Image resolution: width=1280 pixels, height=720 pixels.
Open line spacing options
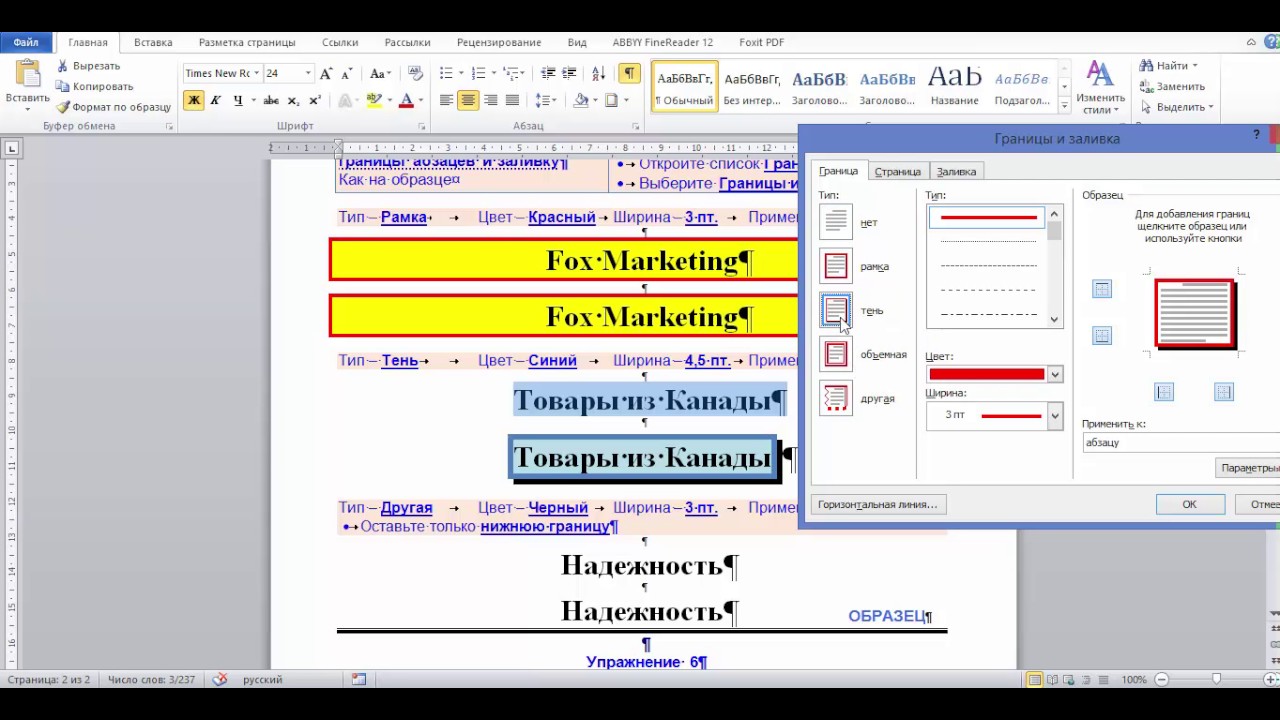click(x=545, y=100)
